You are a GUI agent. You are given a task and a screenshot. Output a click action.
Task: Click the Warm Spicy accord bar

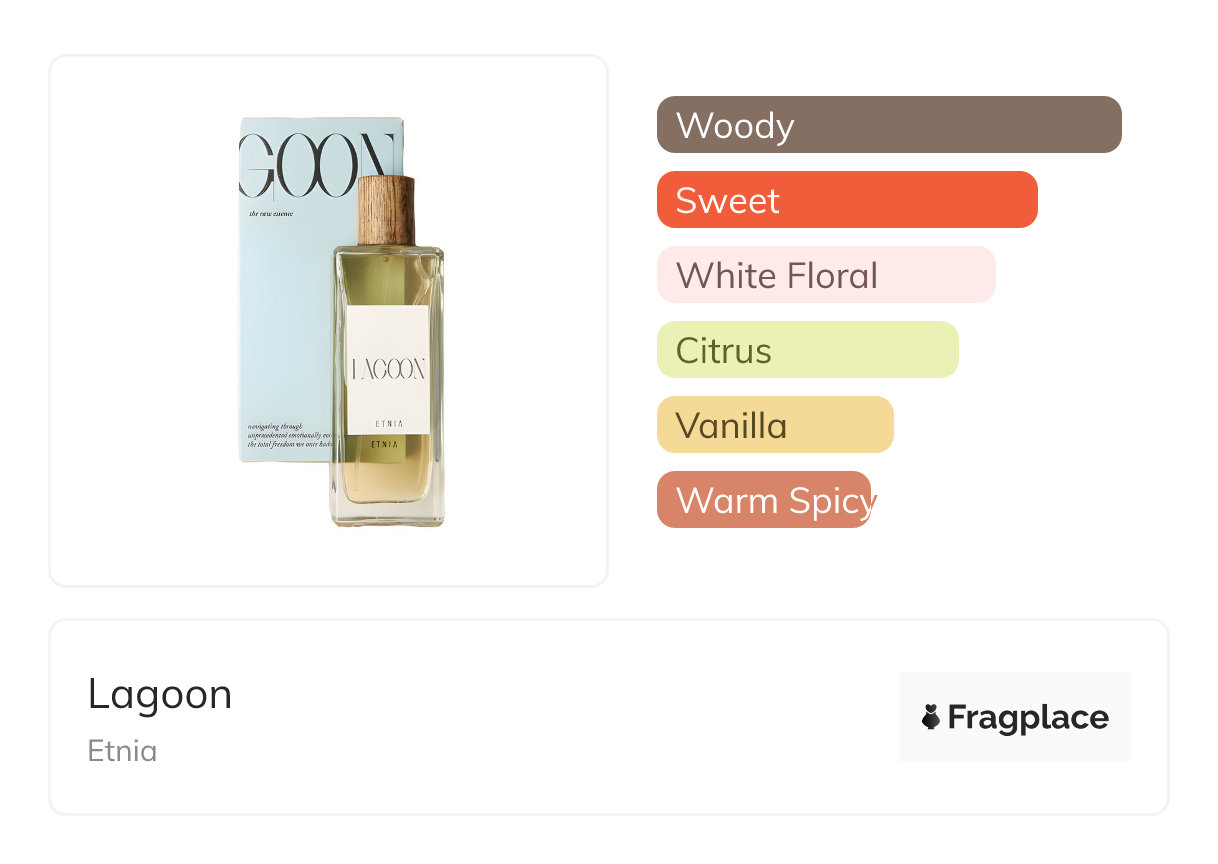[763, 500]
